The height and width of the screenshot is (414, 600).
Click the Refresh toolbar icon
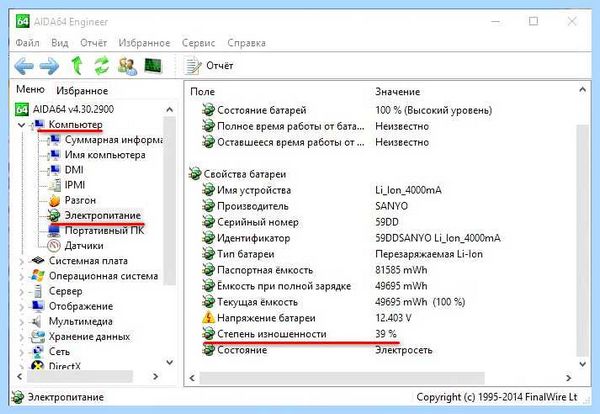[x=101, y=65]
